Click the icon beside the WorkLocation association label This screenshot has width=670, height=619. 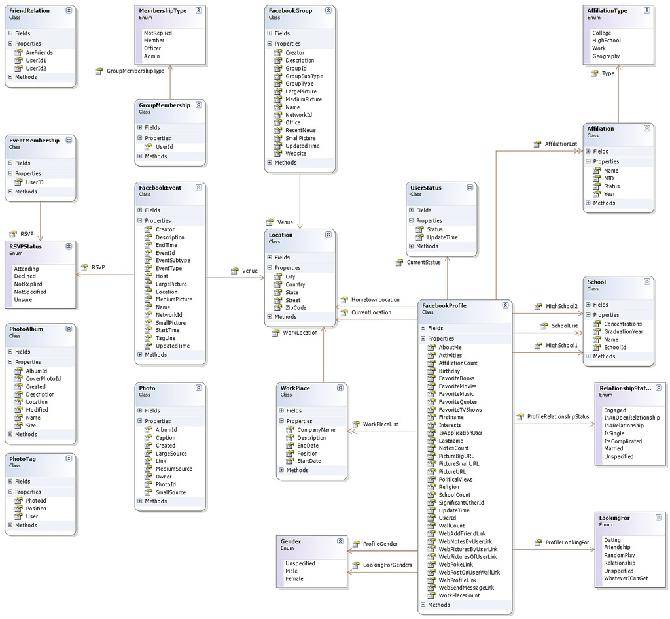click(276, 333)
